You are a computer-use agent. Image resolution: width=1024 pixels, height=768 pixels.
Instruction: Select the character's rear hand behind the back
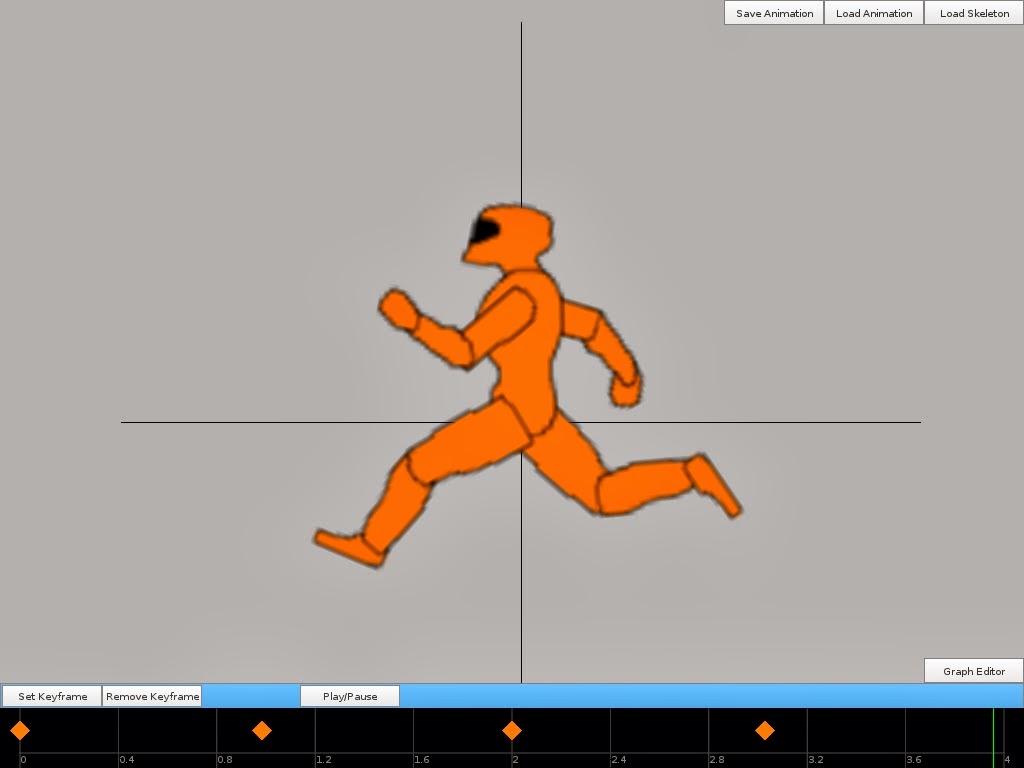[626, 390]
